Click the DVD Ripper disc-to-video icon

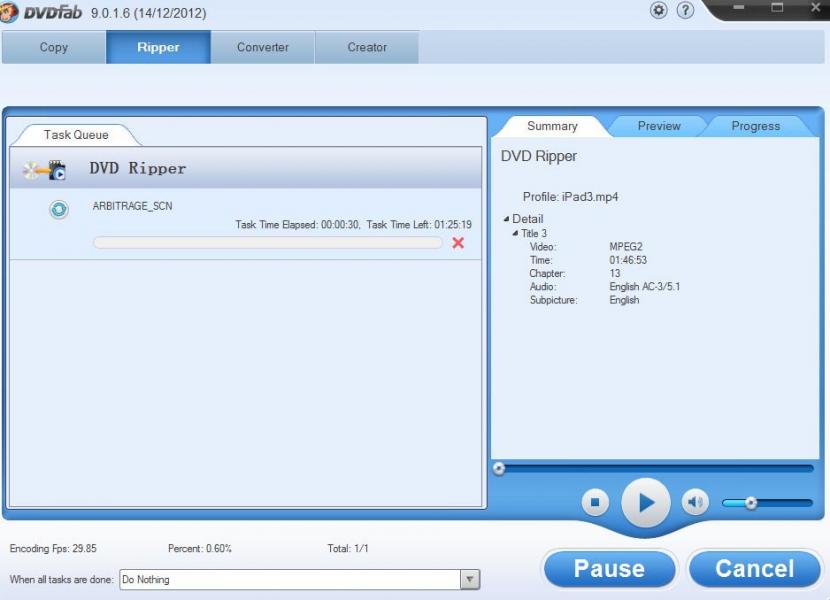coord(44,169)
